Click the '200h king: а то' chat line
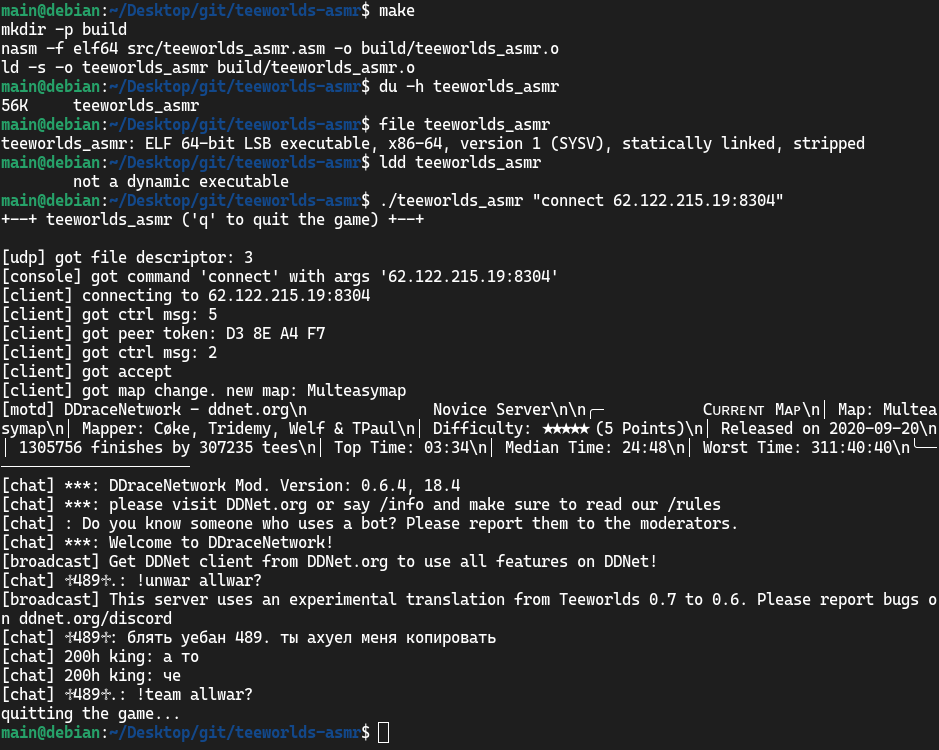The image size is (939, 750). coord(100,657)
